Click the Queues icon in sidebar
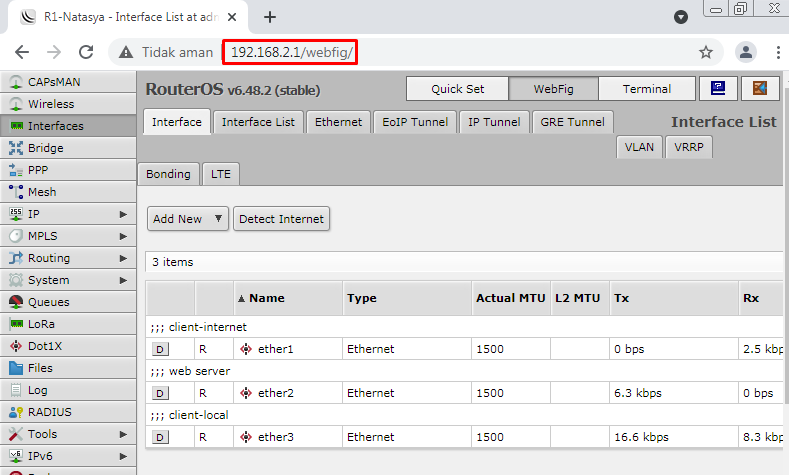The width and height of the screenshot is (789, 475). click(x=16, y=302)
